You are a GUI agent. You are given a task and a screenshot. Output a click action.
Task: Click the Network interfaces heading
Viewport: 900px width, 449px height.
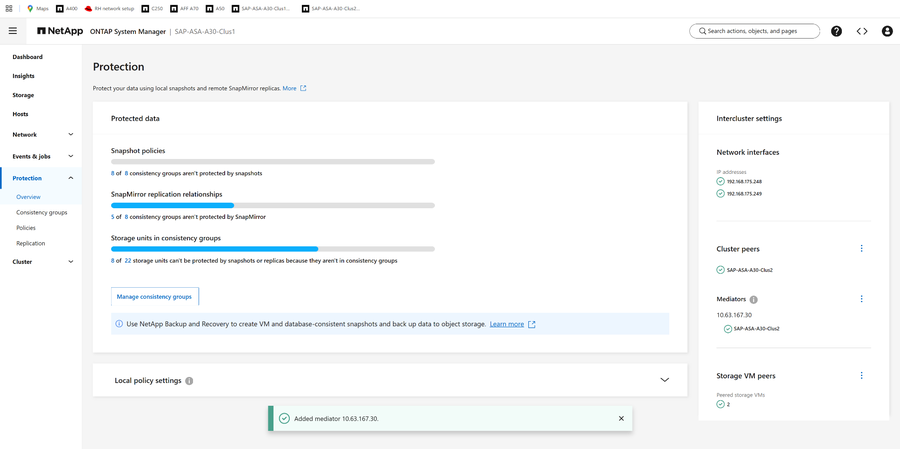click(747, 152)
